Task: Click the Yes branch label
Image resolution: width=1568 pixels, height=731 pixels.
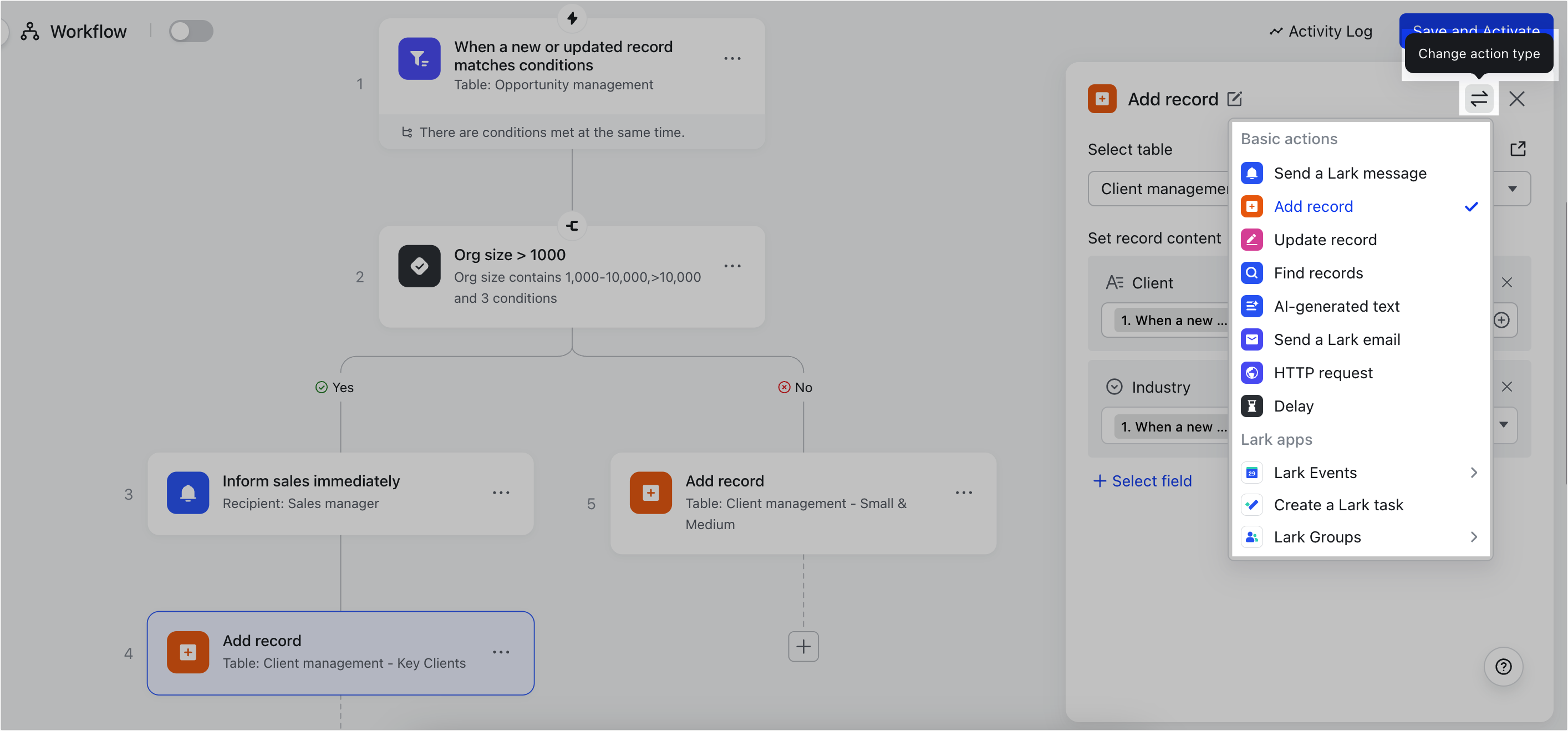Action: tap(334, 387)
